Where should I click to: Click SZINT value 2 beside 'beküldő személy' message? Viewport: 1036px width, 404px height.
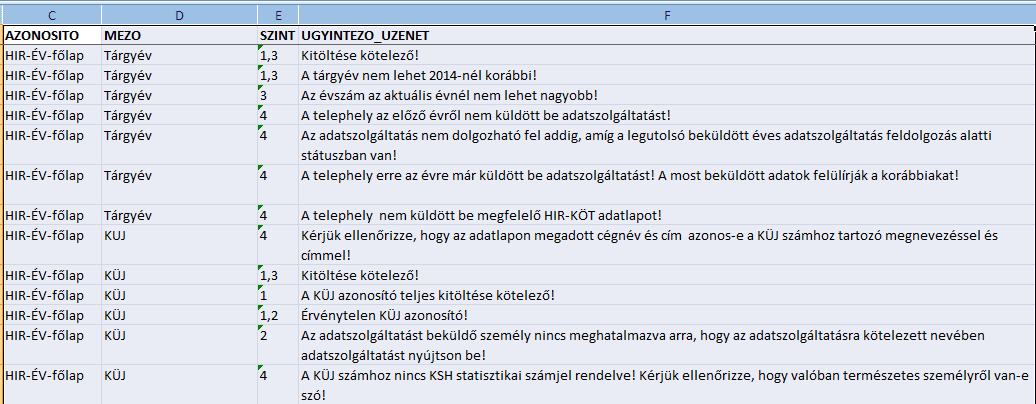[x=278, y=344]
